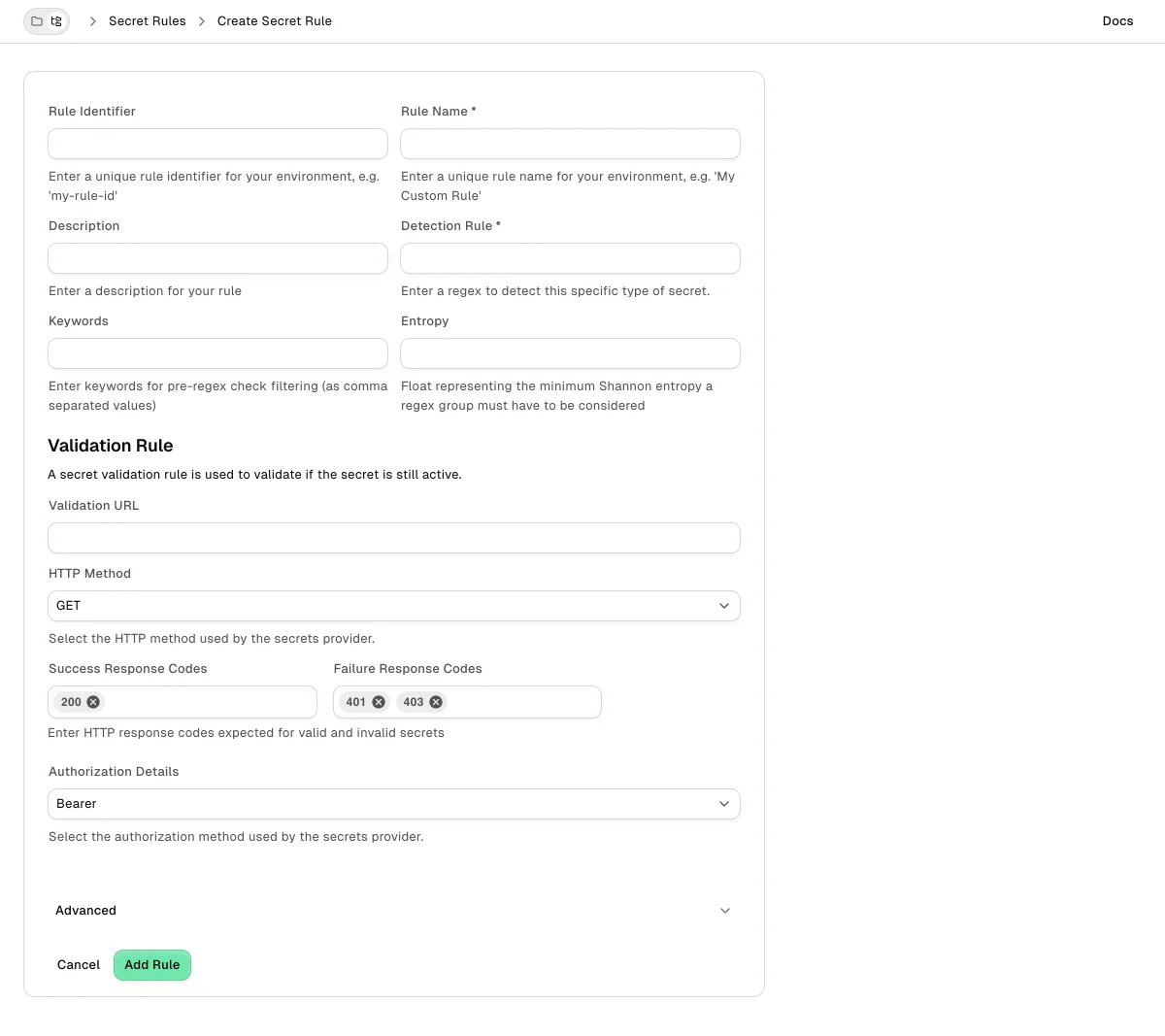The image size is (1165, 1036).
Task: Focus the Validation URL field
Action: (394, 538)
